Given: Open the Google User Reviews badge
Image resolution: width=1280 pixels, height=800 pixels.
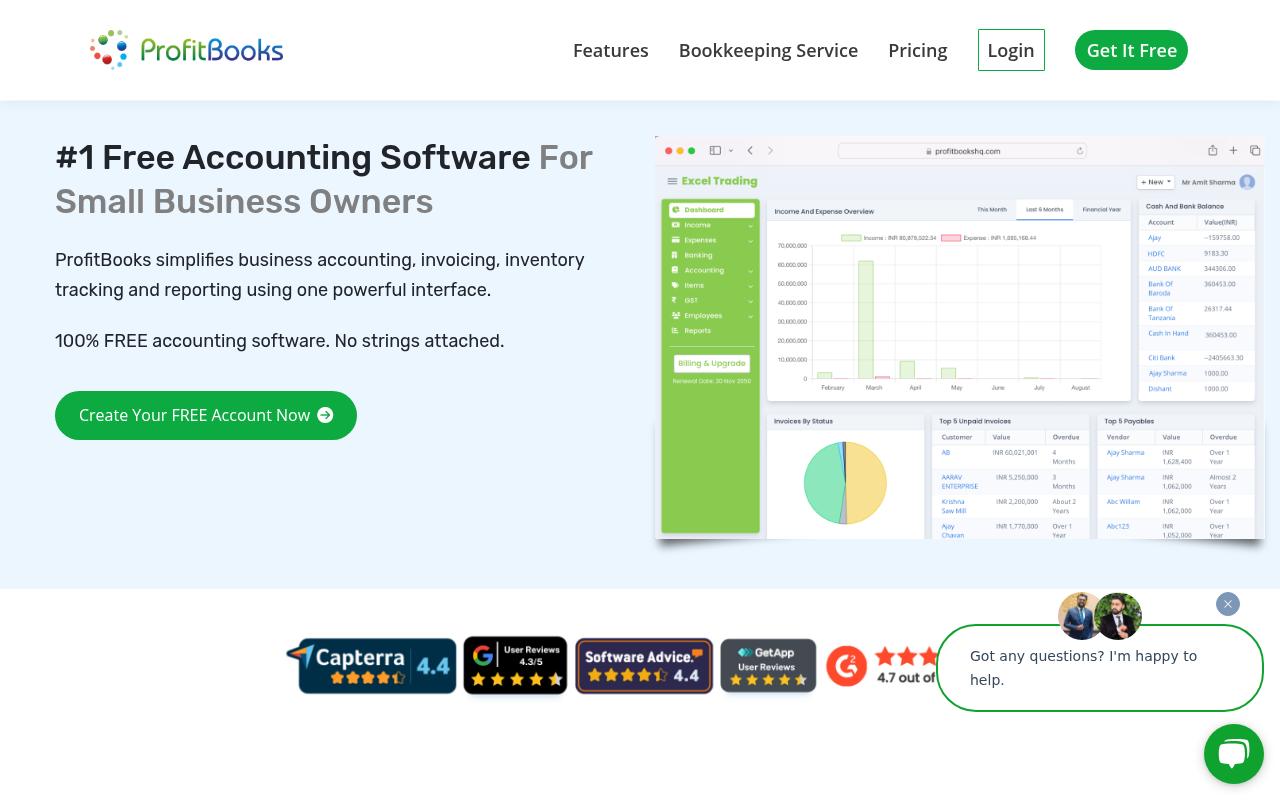Looking at the screenshot, I should tap(515, 665).
